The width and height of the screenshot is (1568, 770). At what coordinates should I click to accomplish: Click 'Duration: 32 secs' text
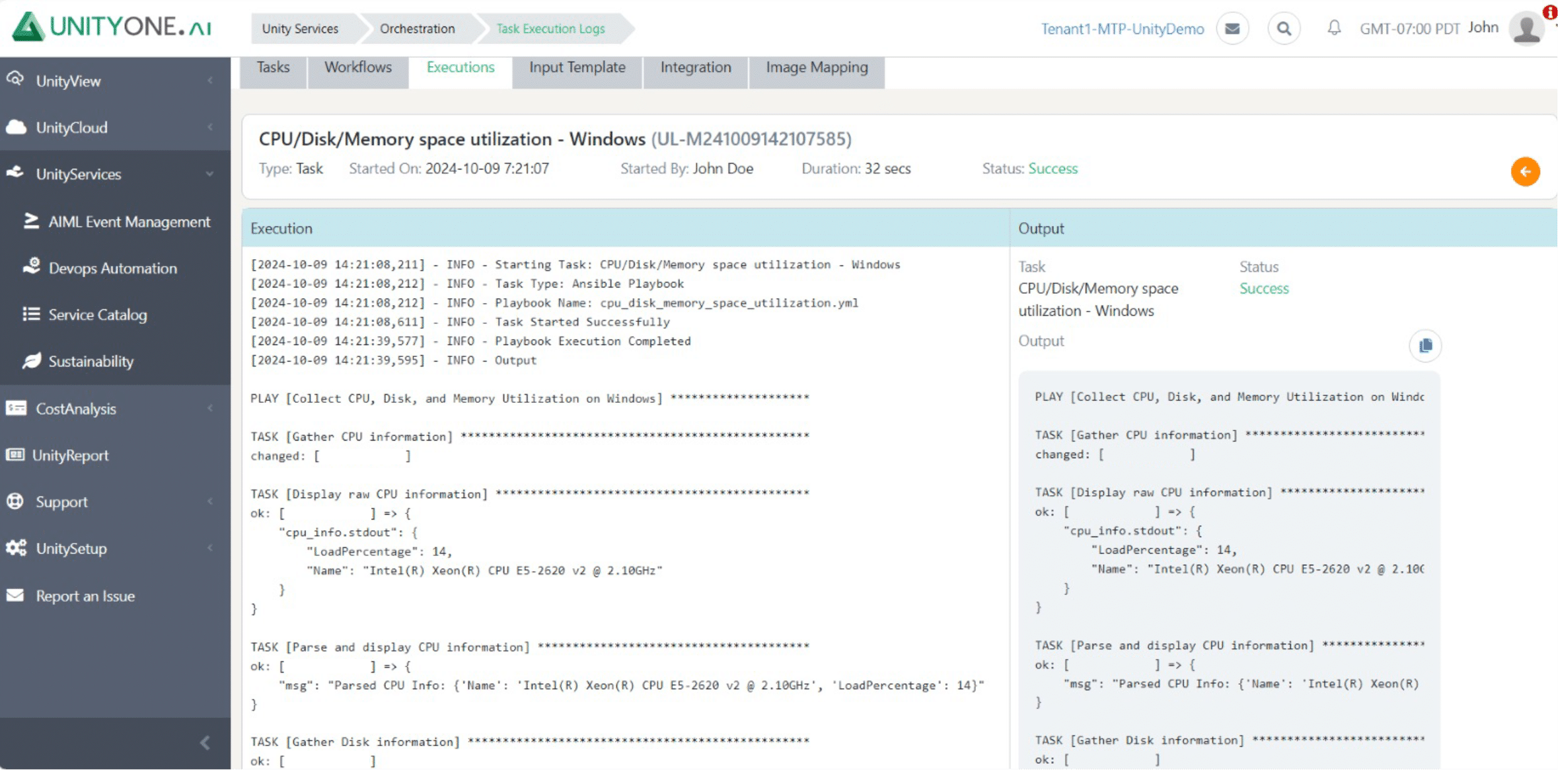pos(856,168)
